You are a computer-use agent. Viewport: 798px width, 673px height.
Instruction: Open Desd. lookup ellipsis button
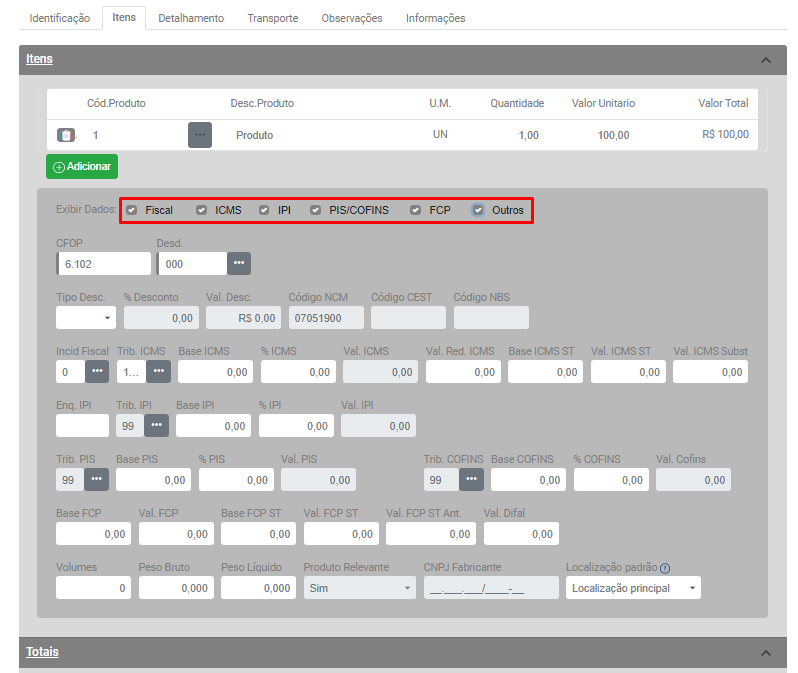[239, 263]
